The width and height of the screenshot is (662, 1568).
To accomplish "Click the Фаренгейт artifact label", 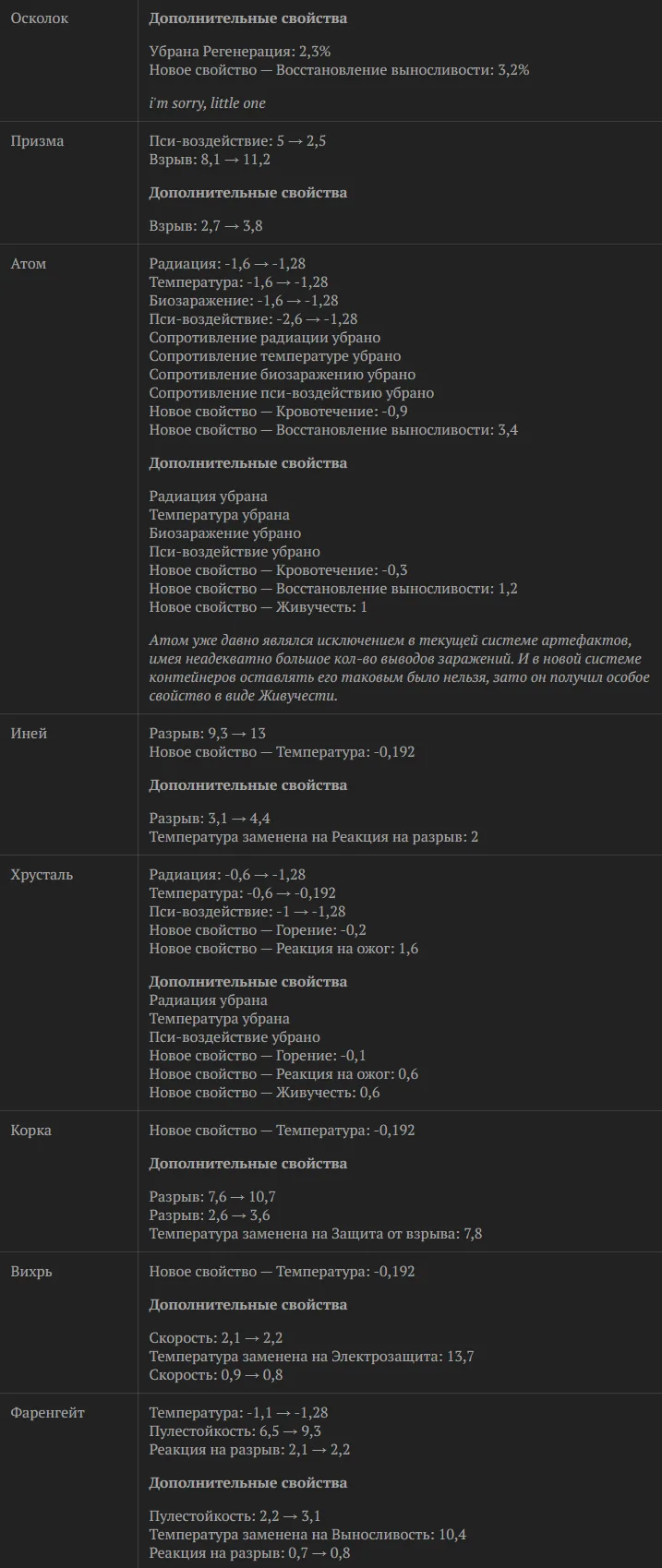I will click(47, 1413).
